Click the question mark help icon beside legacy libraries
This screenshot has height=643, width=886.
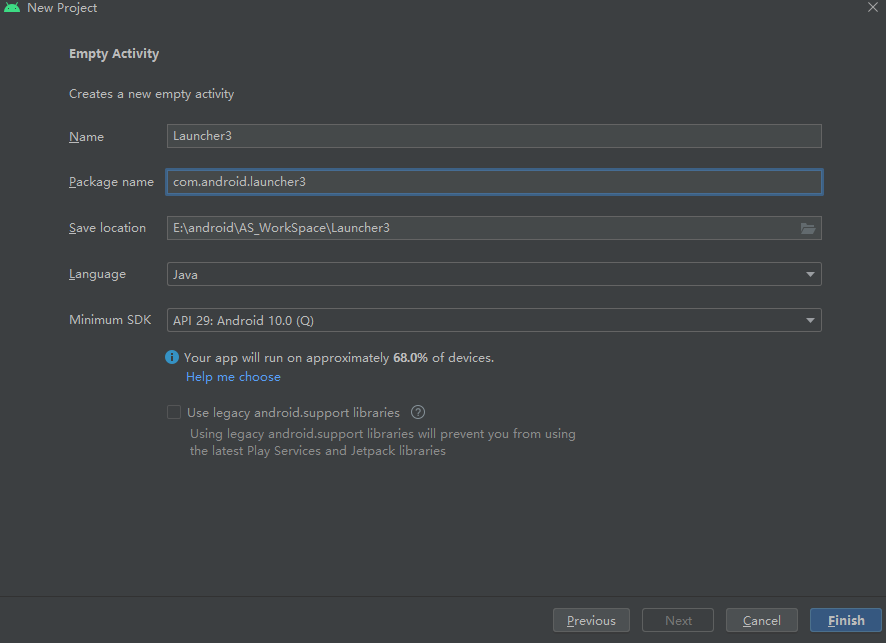(x=418, y=412)
